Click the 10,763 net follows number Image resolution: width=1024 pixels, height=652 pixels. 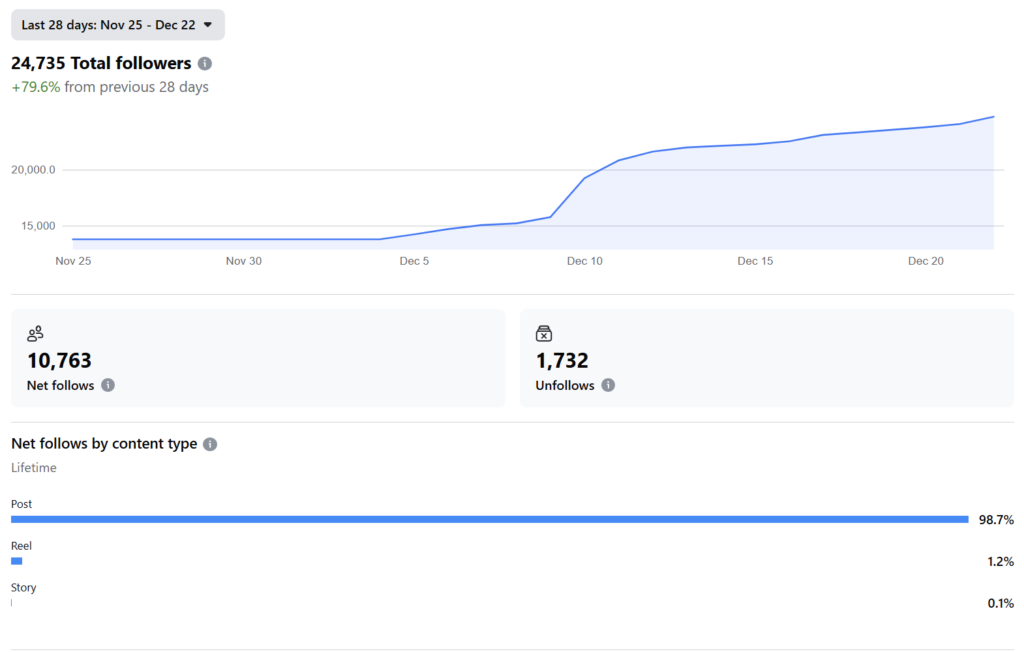click(59, 361)
